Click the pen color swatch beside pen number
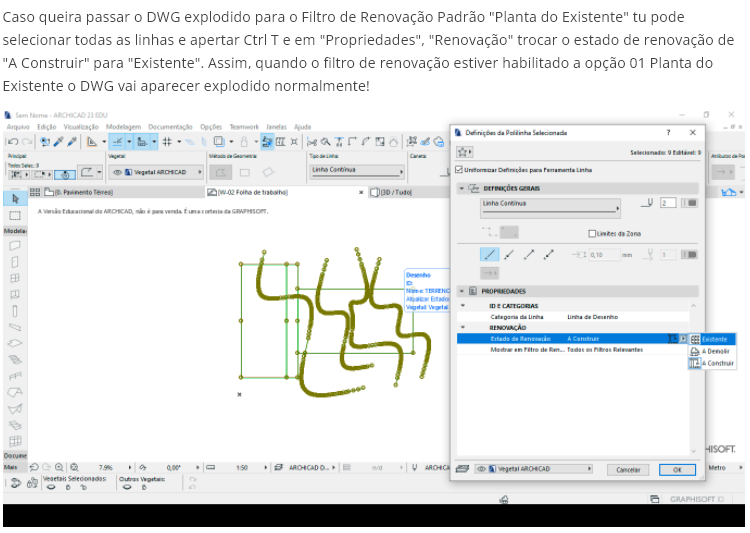This screenshot has height=533, width=750. pos(689,203)
